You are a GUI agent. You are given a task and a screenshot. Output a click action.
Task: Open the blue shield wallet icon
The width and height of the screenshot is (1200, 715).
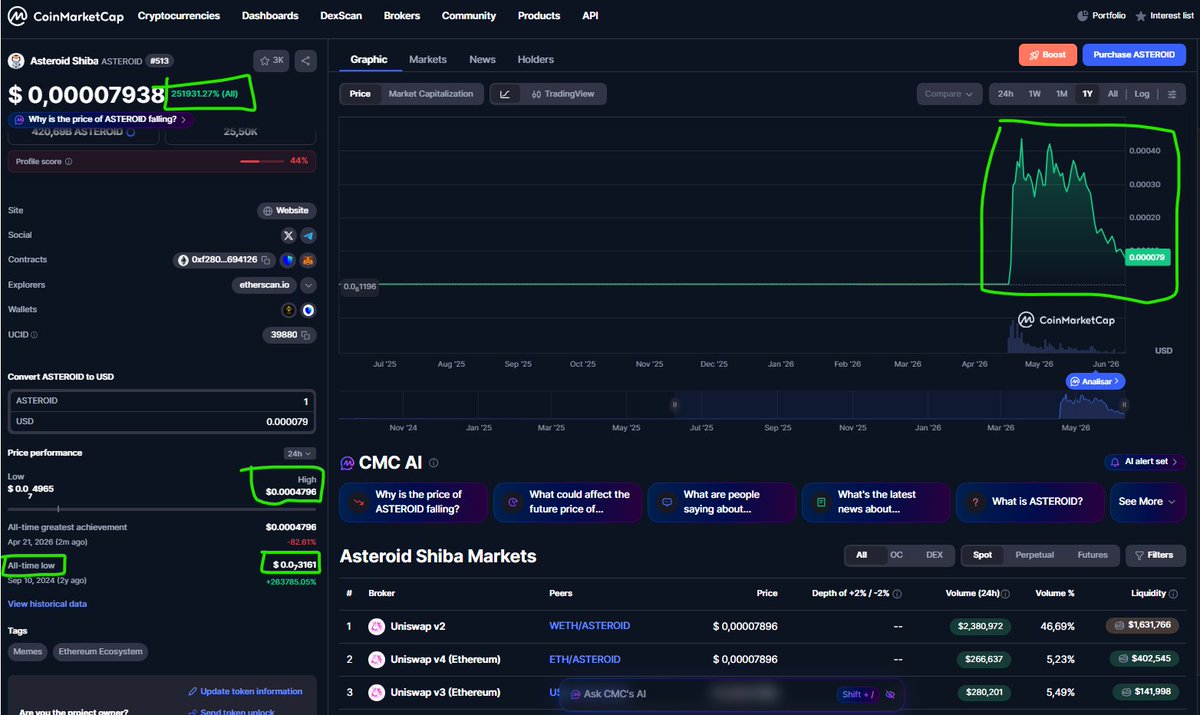tap(308, 310)
